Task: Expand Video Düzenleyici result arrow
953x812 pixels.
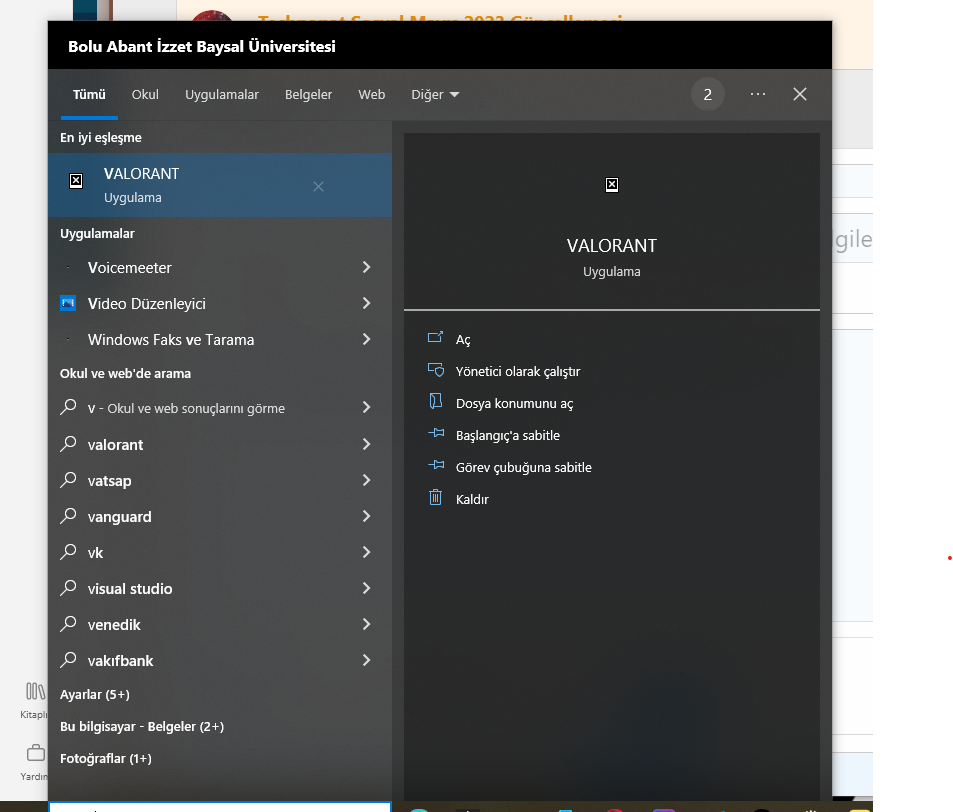Action: (366, 303)
